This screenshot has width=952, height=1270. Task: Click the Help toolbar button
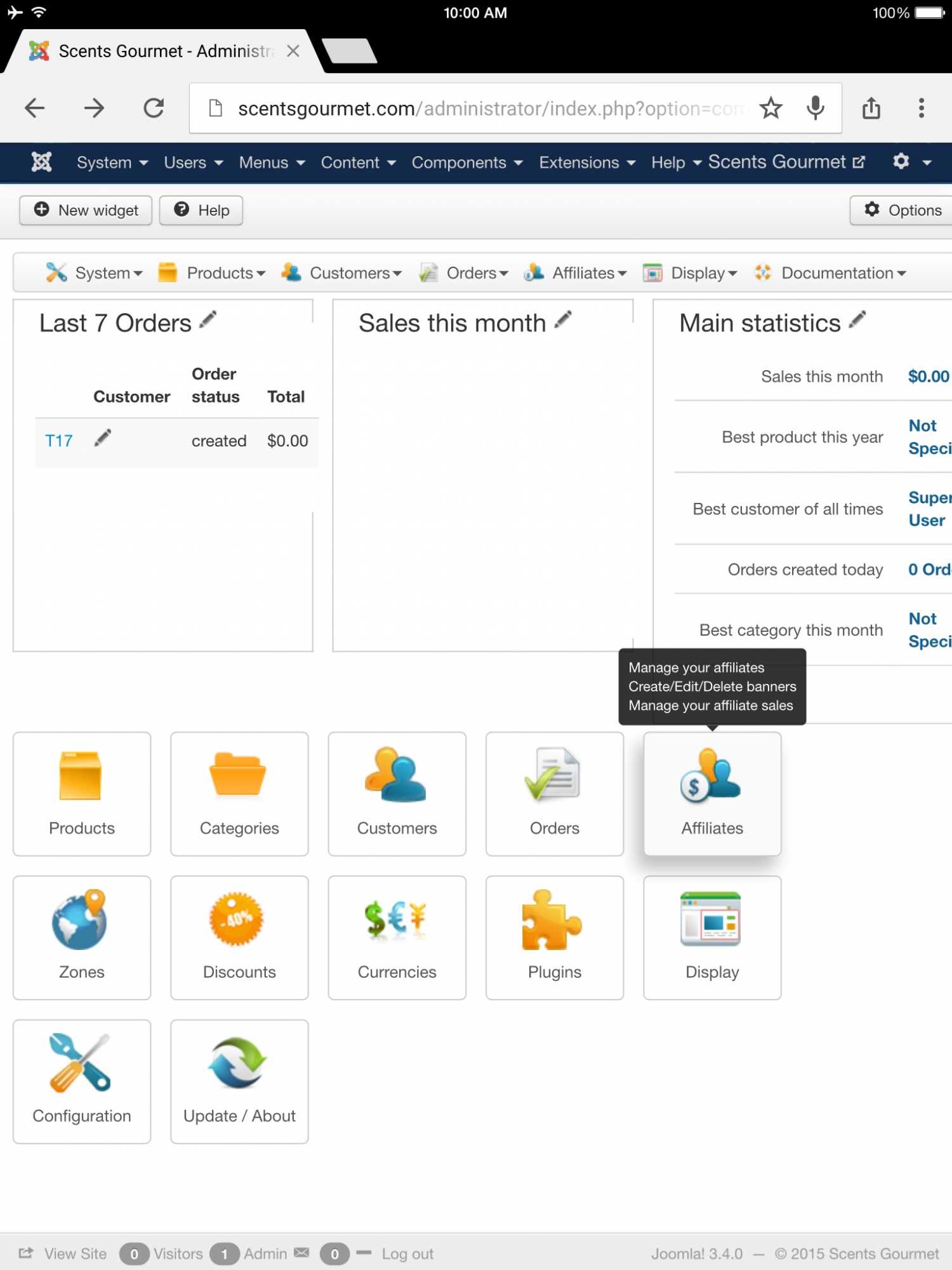[201, 210]
